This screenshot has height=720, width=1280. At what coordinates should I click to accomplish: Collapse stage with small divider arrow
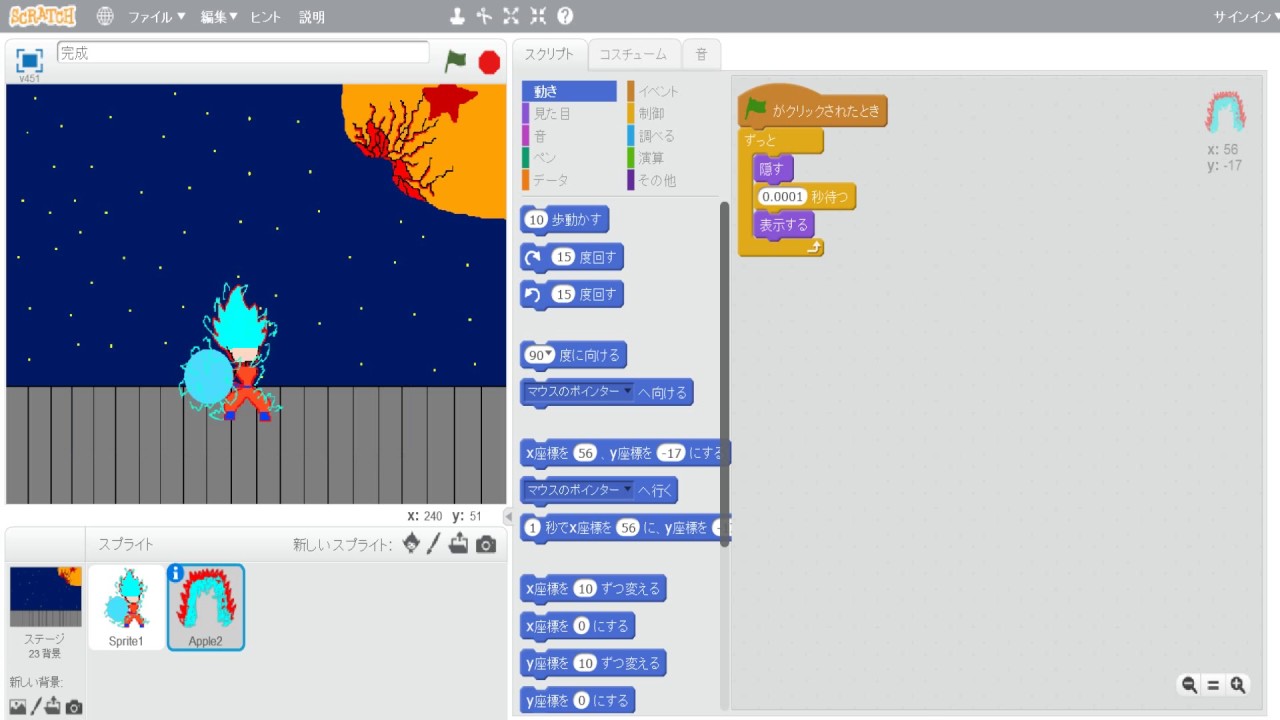507,516
